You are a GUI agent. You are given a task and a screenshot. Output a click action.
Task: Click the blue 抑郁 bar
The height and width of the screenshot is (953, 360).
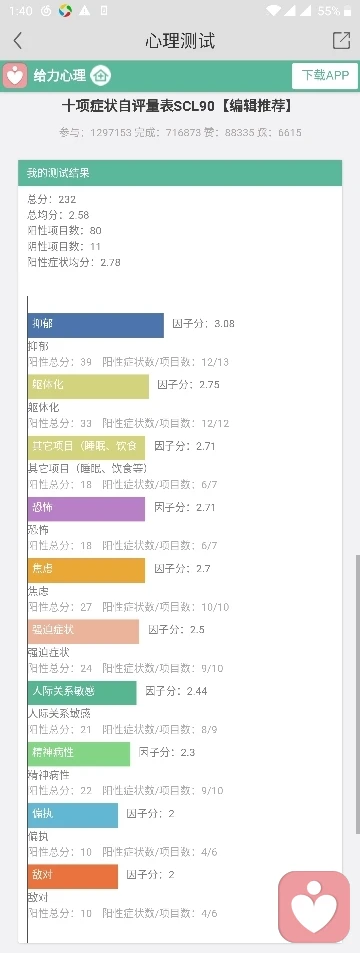point(95,325)
